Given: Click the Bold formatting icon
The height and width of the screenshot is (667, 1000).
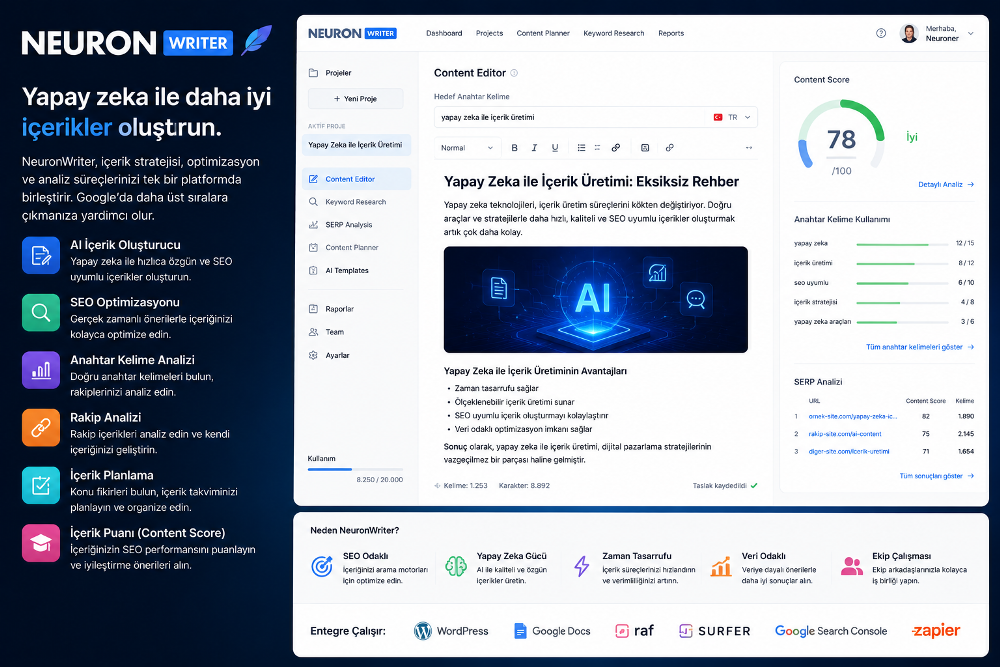Looking at the screenshot, I should point(514,147).
